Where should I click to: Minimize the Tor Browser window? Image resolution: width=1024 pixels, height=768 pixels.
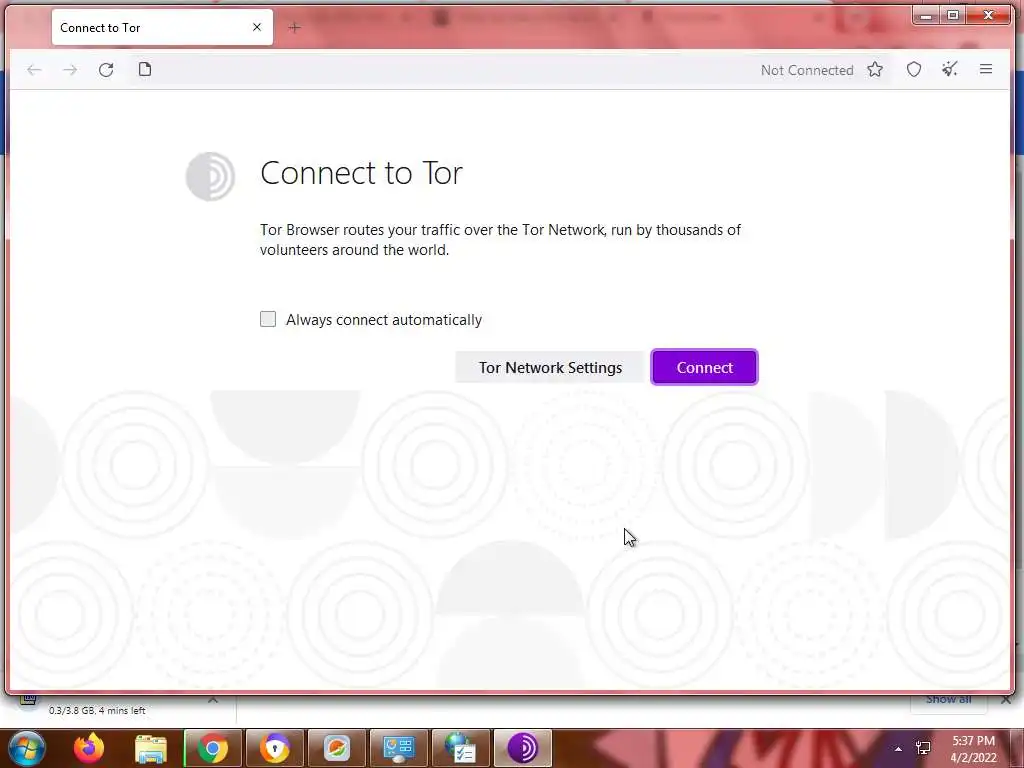[926, 16]
